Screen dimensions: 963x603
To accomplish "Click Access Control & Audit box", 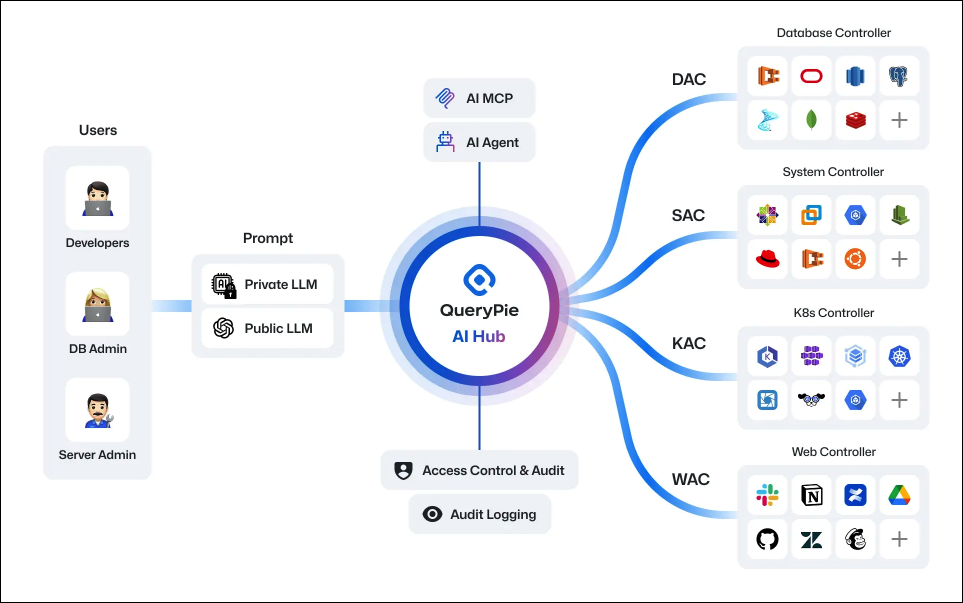I will [479, 470].
